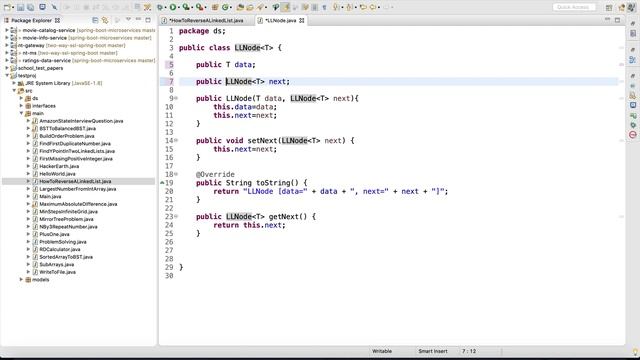Click the New Java Package icon
Image resolution: width=640 pixels, height=360 pixels.
point(215,7)
